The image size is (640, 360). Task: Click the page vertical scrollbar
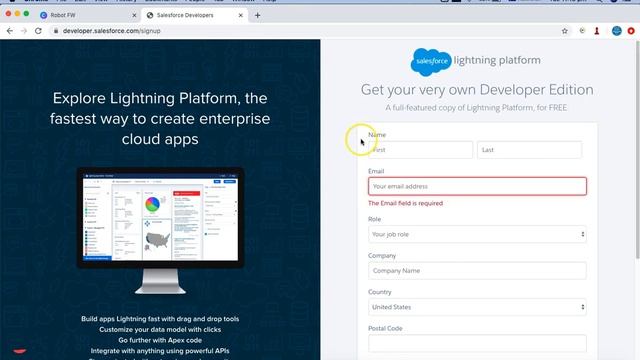[x=637, y=149]
